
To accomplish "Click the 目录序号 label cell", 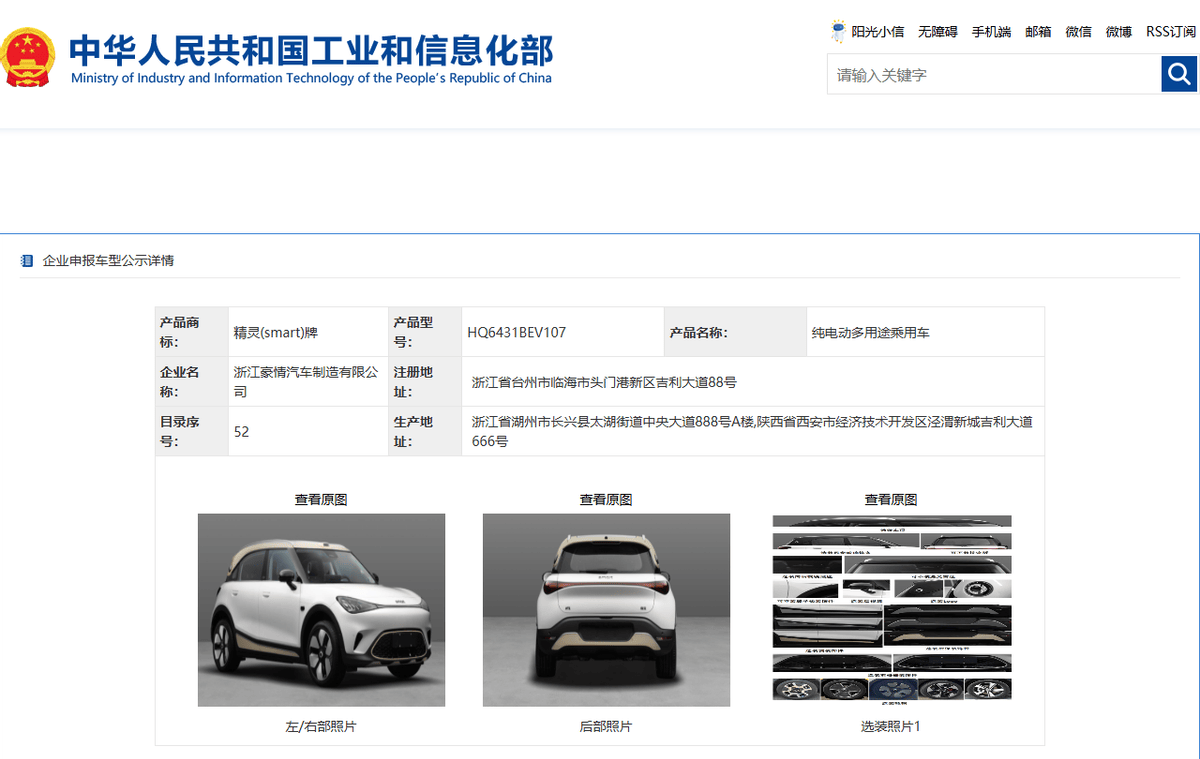I will pyautogui.click(x=192, y=432).
